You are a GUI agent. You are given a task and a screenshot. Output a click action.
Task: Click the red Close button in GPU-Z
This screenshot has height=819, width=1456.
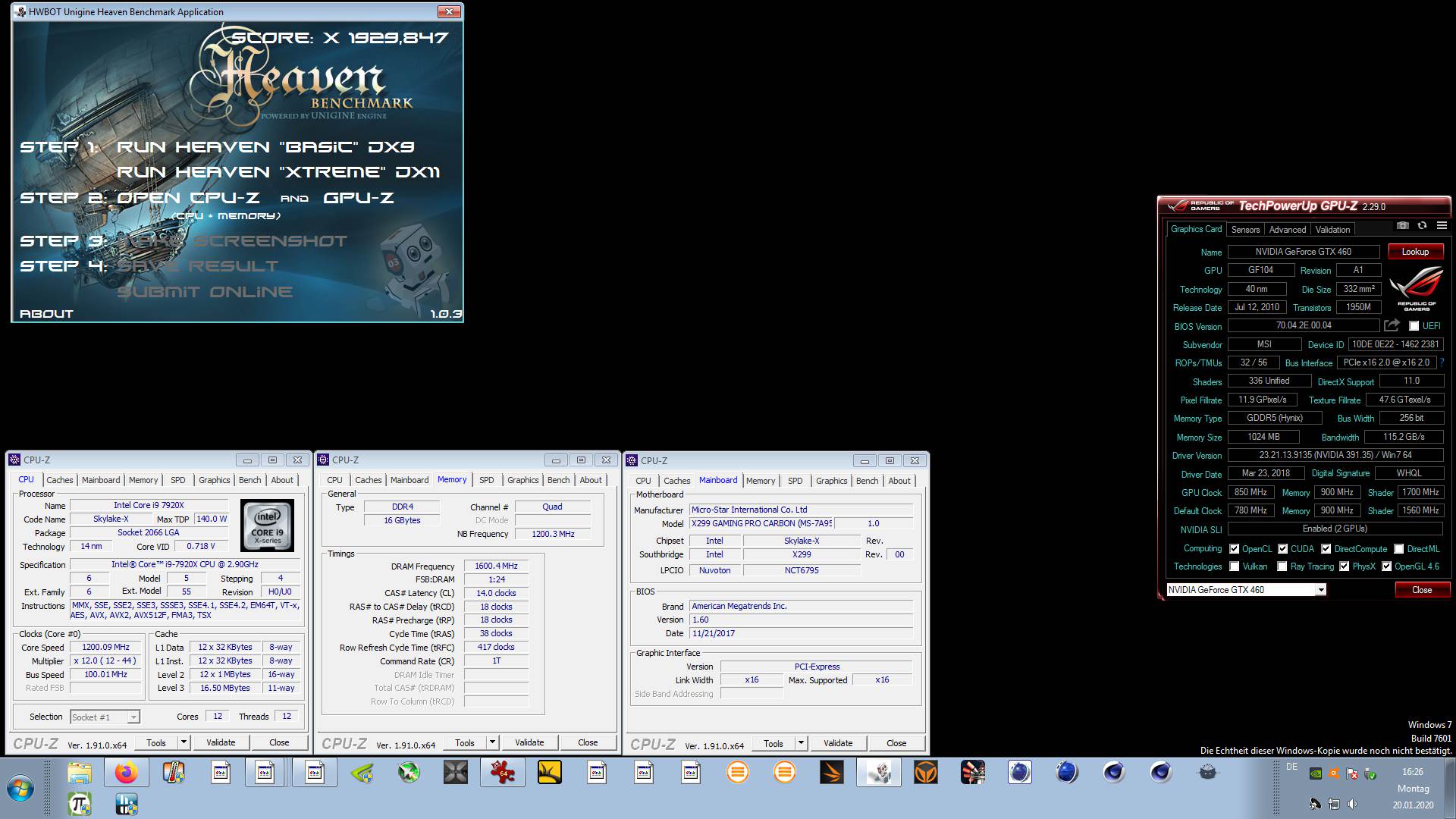(x=1422, y=590)
